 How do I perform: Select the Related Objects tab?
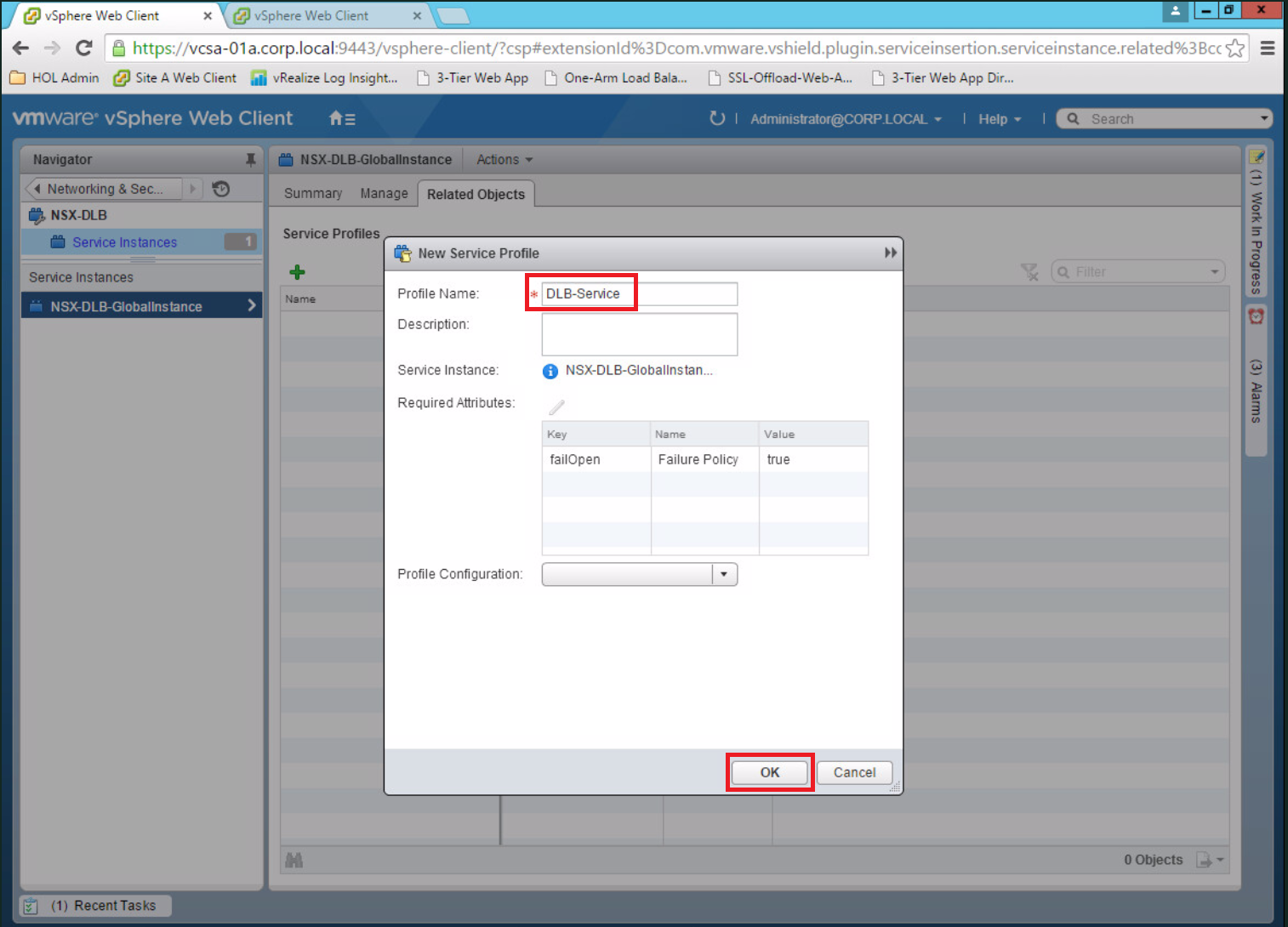[476, 194]
